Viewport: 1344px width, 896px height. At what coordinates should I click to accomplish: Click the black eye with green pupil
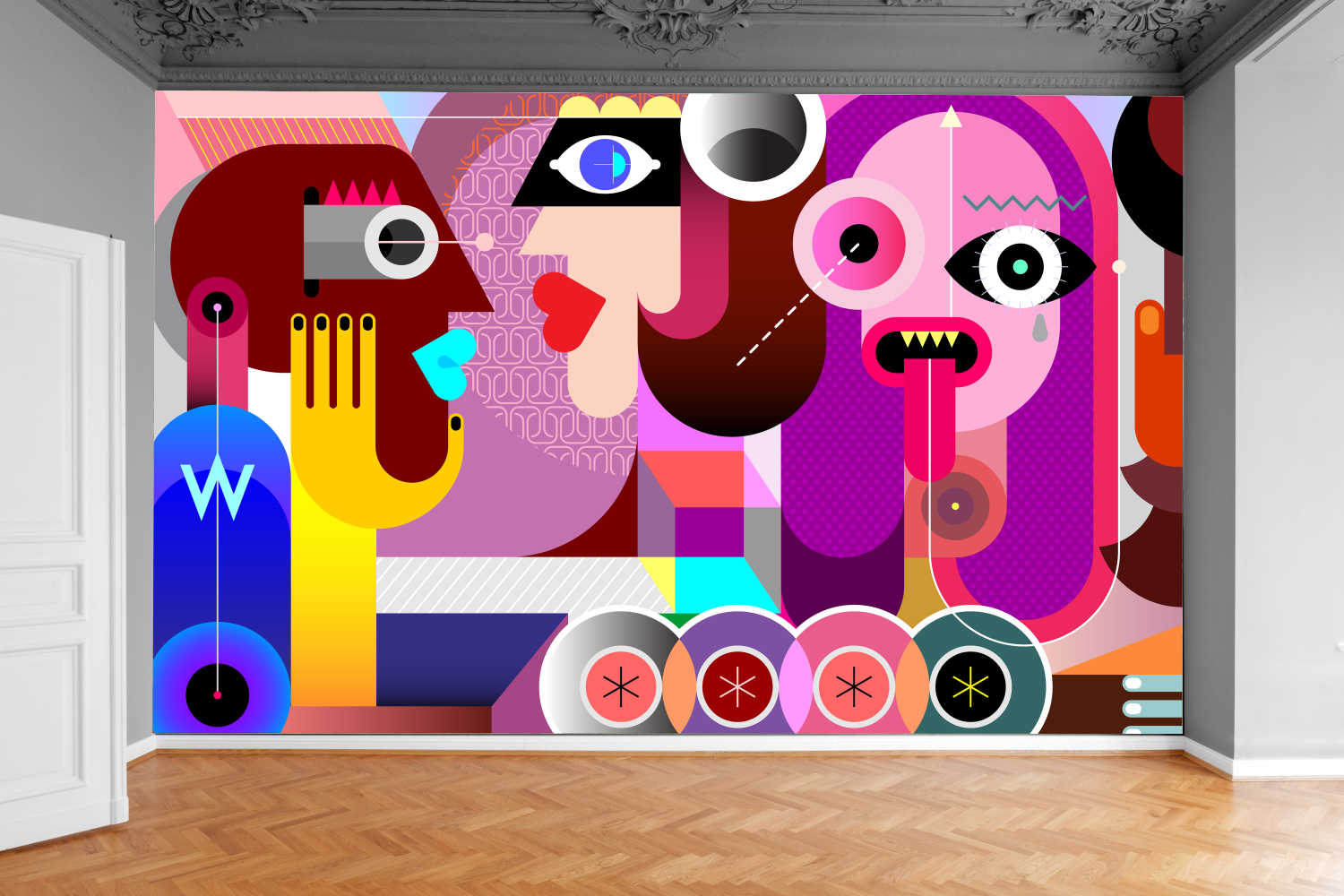[1020, 267]
